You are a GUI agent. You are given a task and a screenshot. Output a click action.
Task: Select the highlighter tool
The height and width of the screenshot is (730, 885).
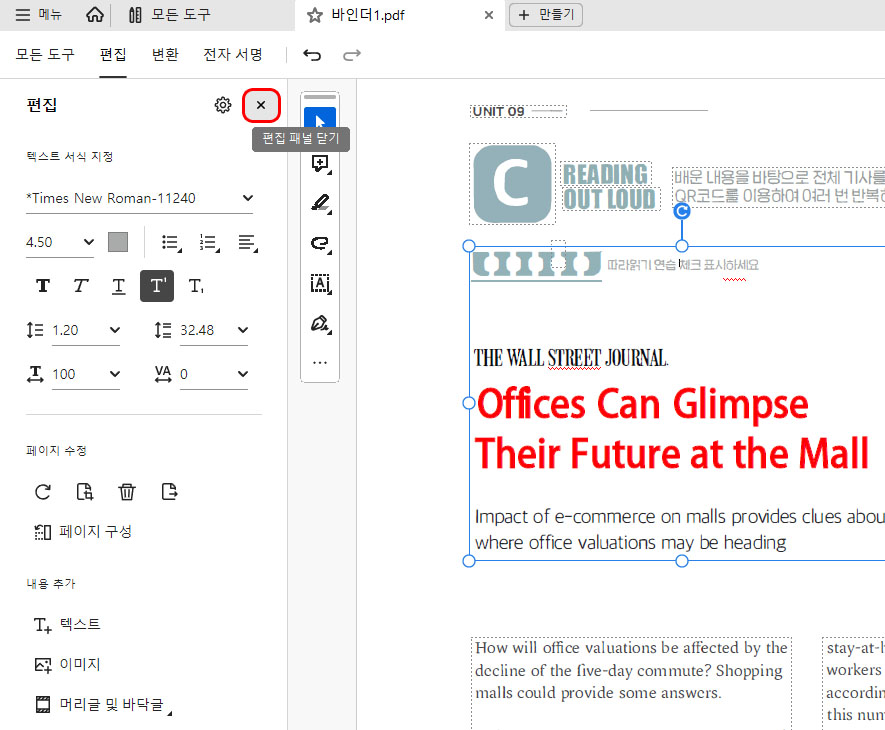320,203
